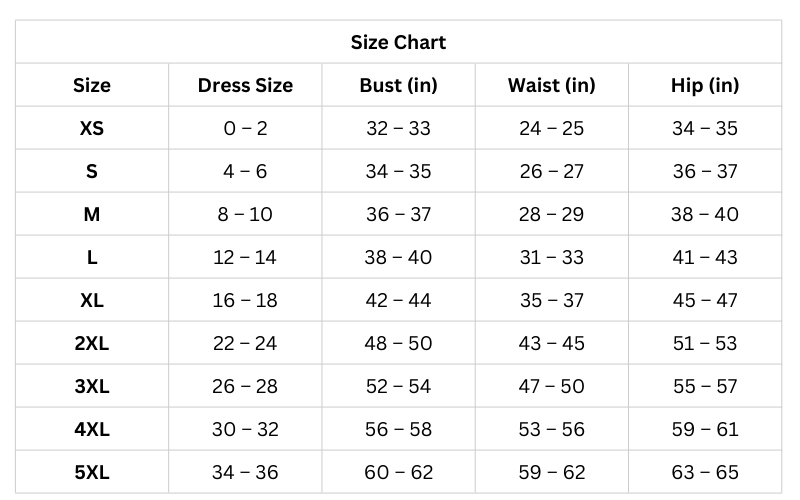Select waist measurement 26 – 27 cell
This screenshot has width=800, height=500.
click(551, 171)
